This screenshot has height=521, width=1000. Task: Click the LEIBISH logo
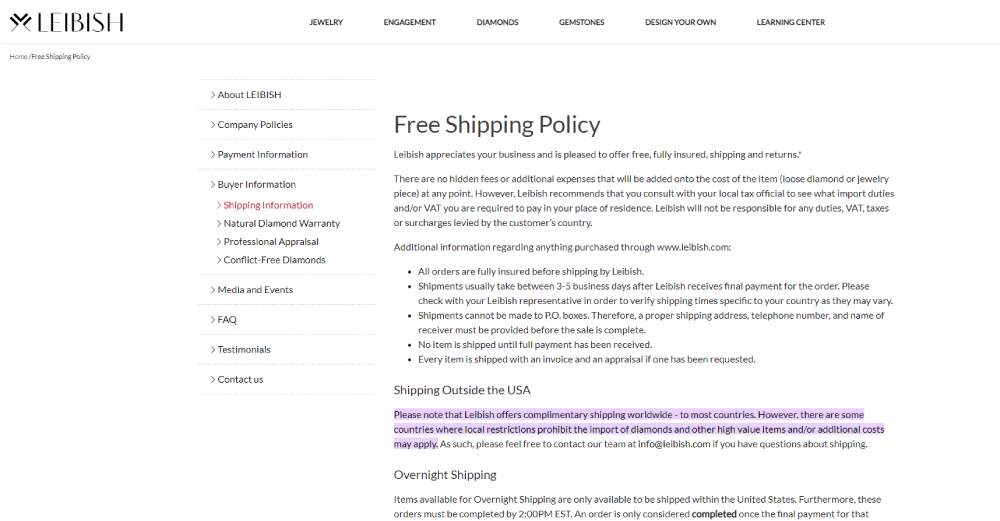tap(66, 22)
